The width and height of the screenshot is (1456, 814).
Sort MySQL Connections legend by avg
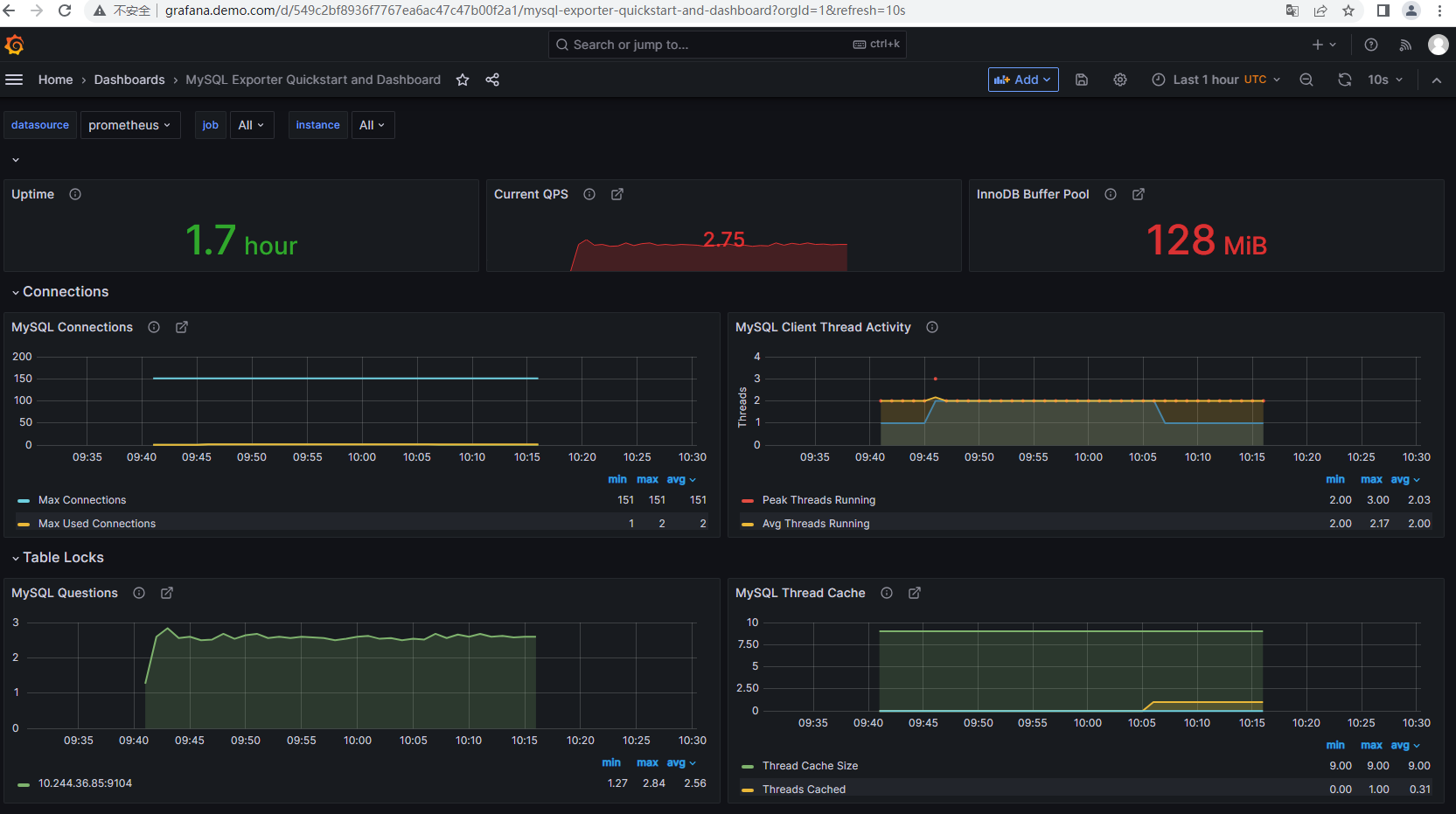(x=681, y=479)
